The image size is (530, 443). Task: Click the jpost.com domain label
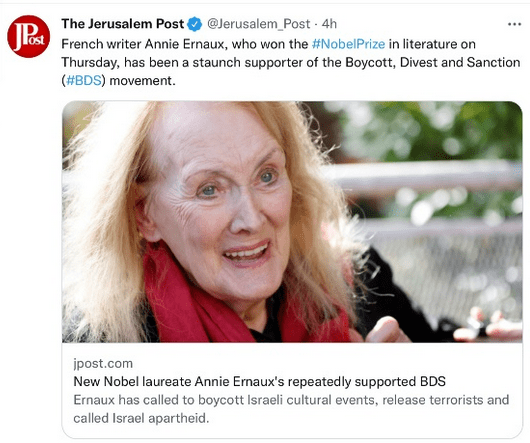tap(103, 364)
